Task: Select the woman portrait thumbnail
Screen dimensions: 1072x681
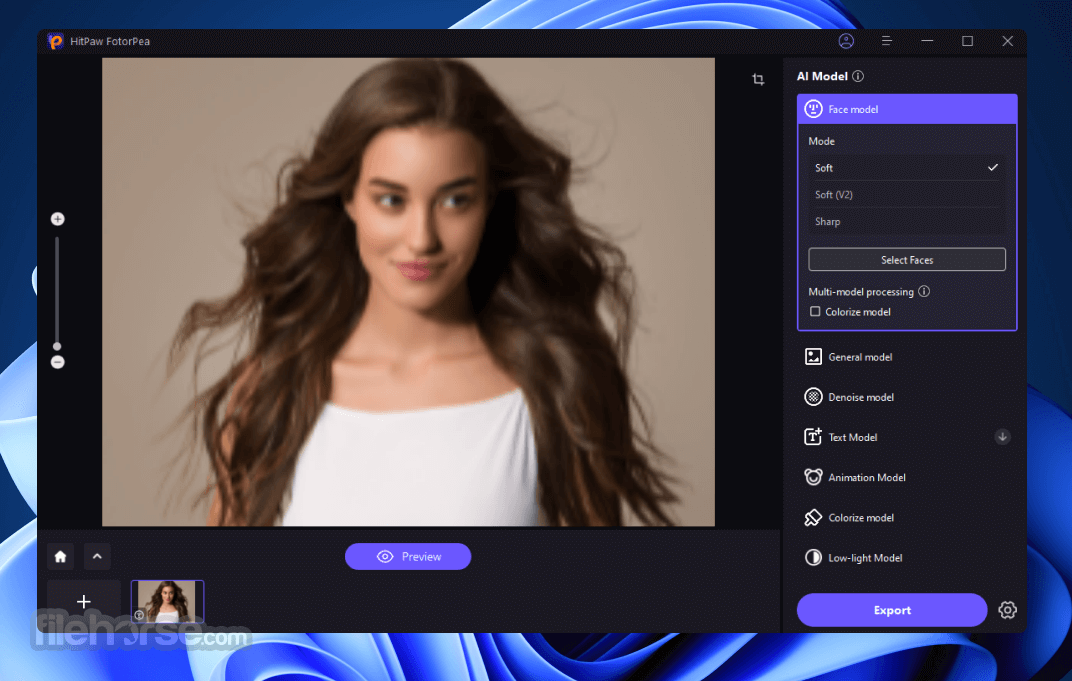Action: point(168,602)
